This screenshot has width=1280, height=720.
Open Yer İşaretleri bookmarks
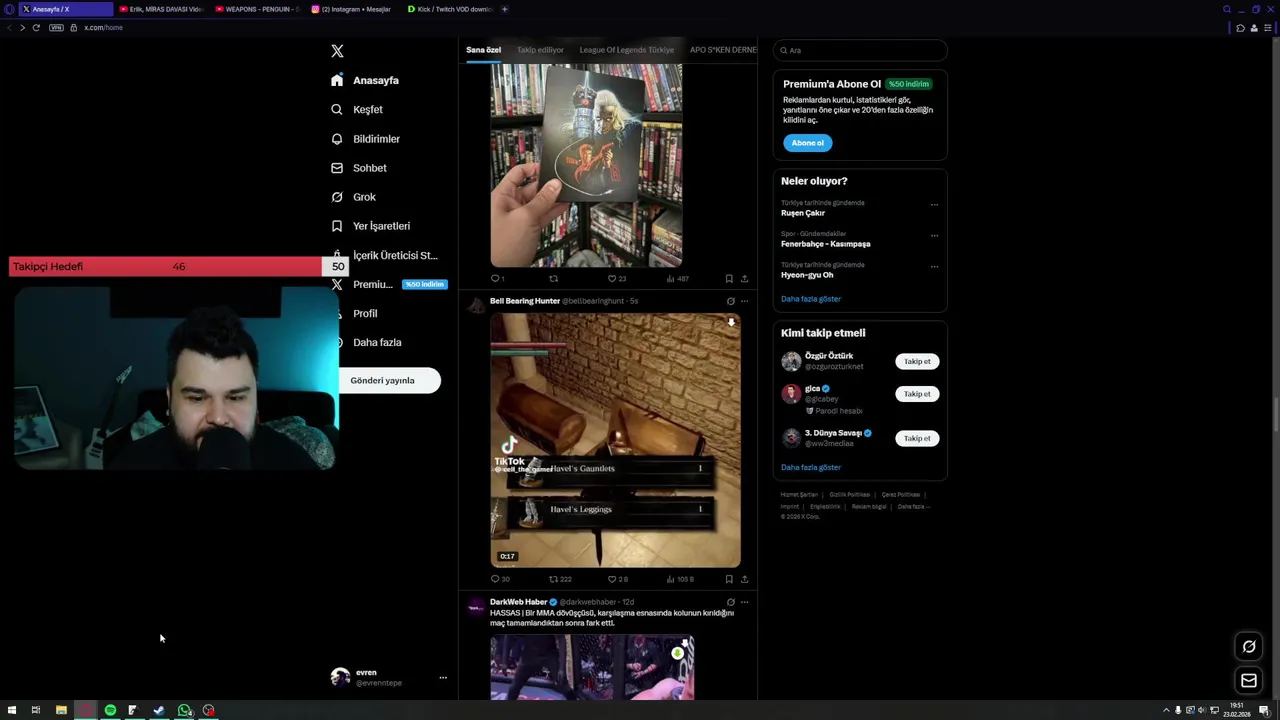370,226
